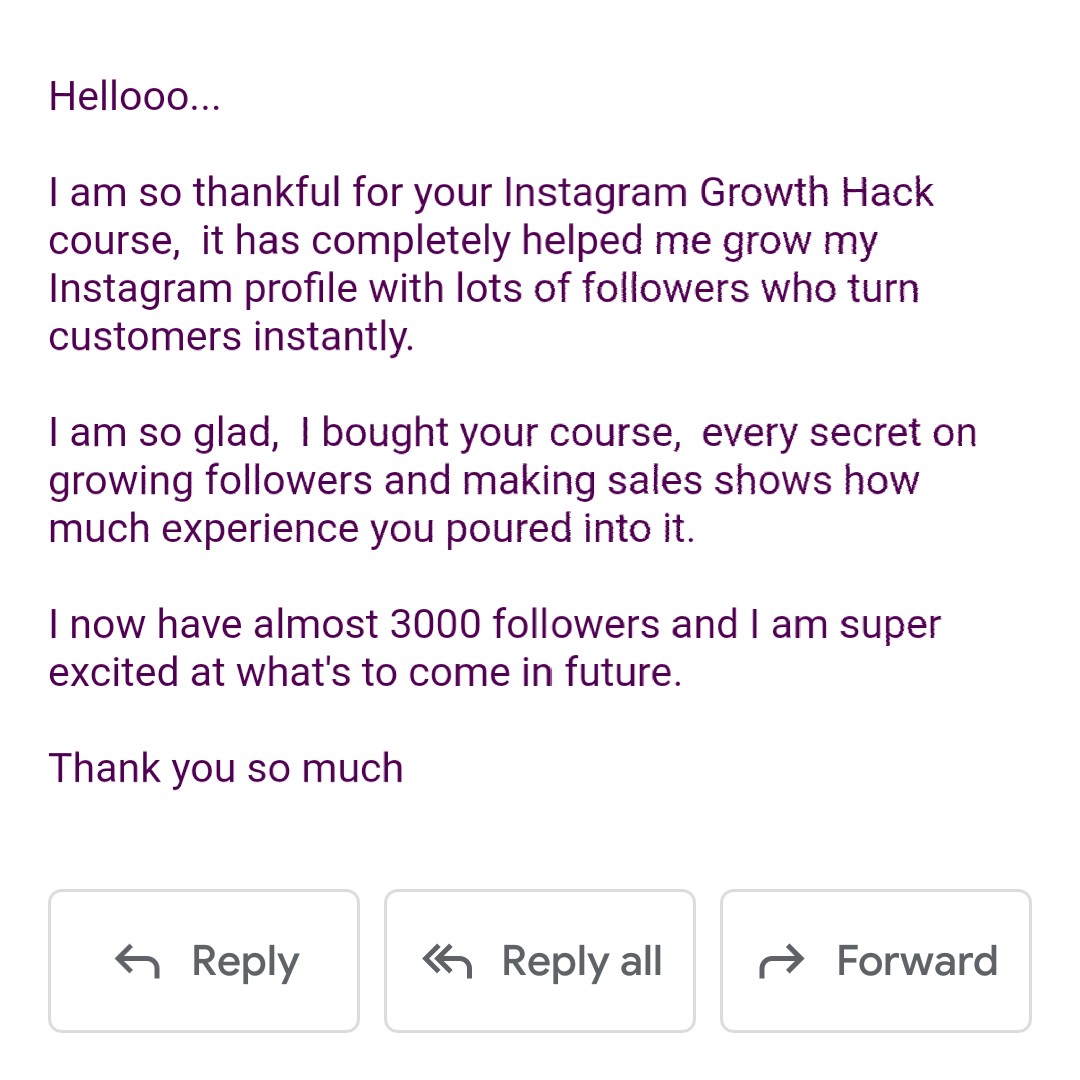1080x1080 pixels.
Task: Click the Forward right-arrow icon
Action: pos(781,962)
